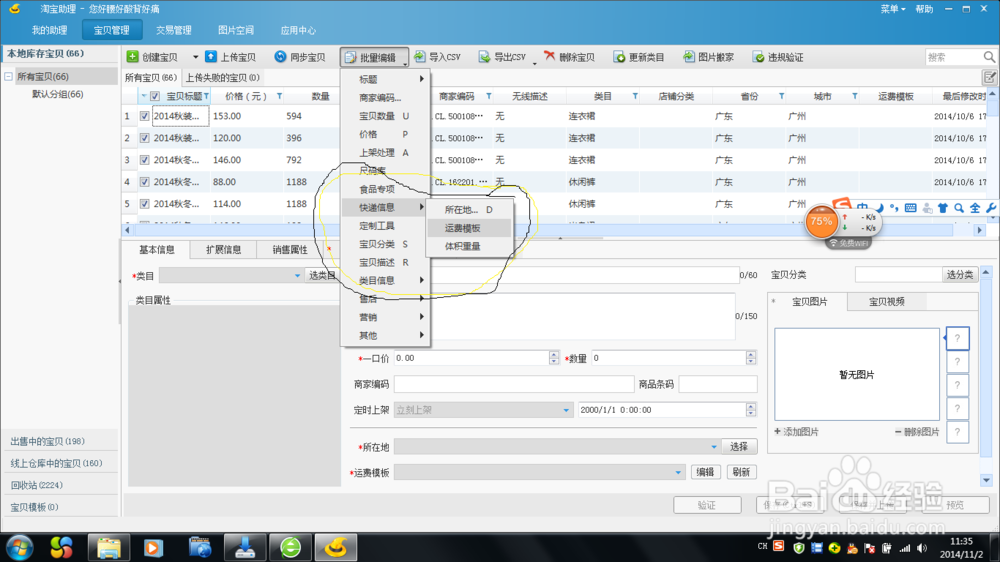The image size is (1000, 562).
Task: Open the media player taskbar icon
Action: tap(153, 548)
